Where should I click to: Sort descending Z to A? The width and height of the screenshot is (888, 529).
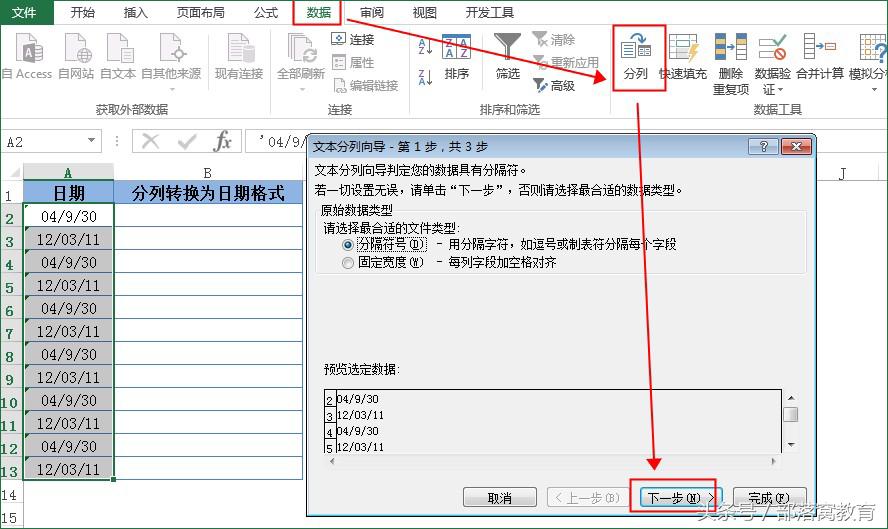[425, 77]
